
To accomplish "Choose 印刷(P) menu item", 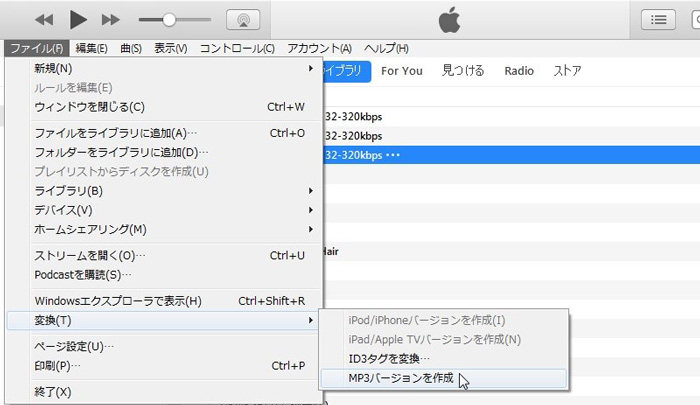I will [164, 366].
